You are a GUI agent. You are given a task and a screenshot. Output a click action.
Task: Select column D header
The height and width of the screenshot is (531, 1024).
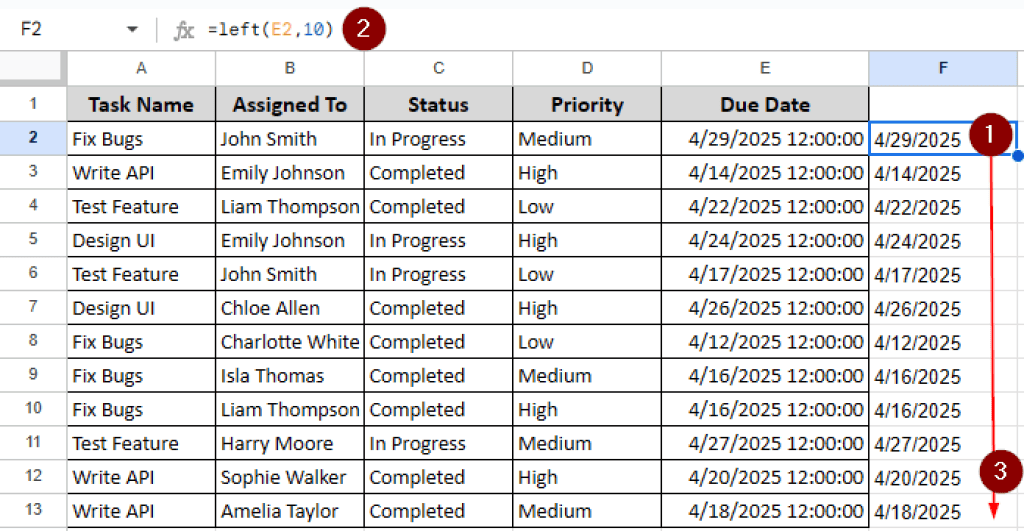point(587,68)
